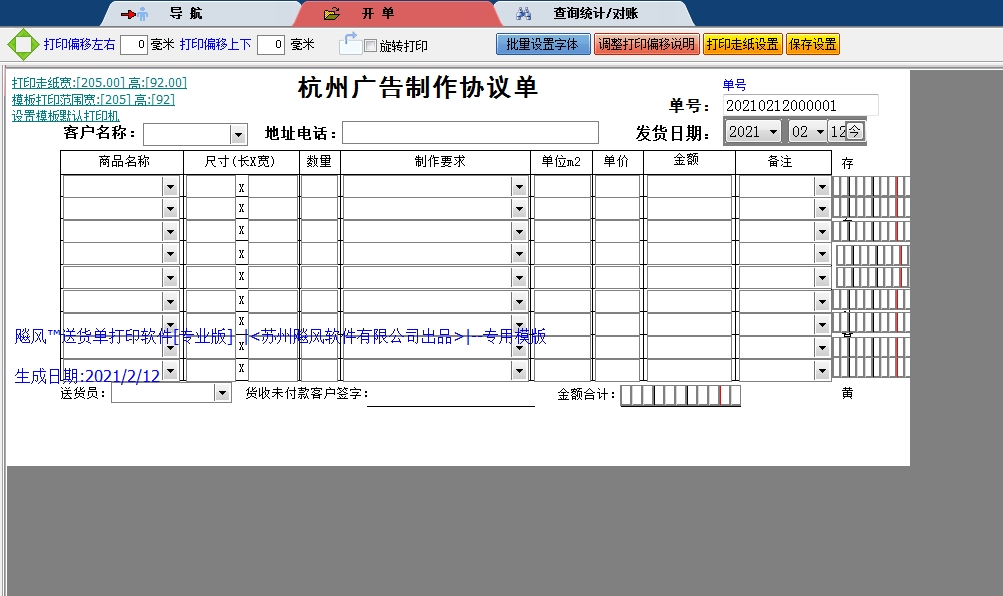
Task: Open first row 商品名称 dropdown arrow
Action: (x=170, y=187)
